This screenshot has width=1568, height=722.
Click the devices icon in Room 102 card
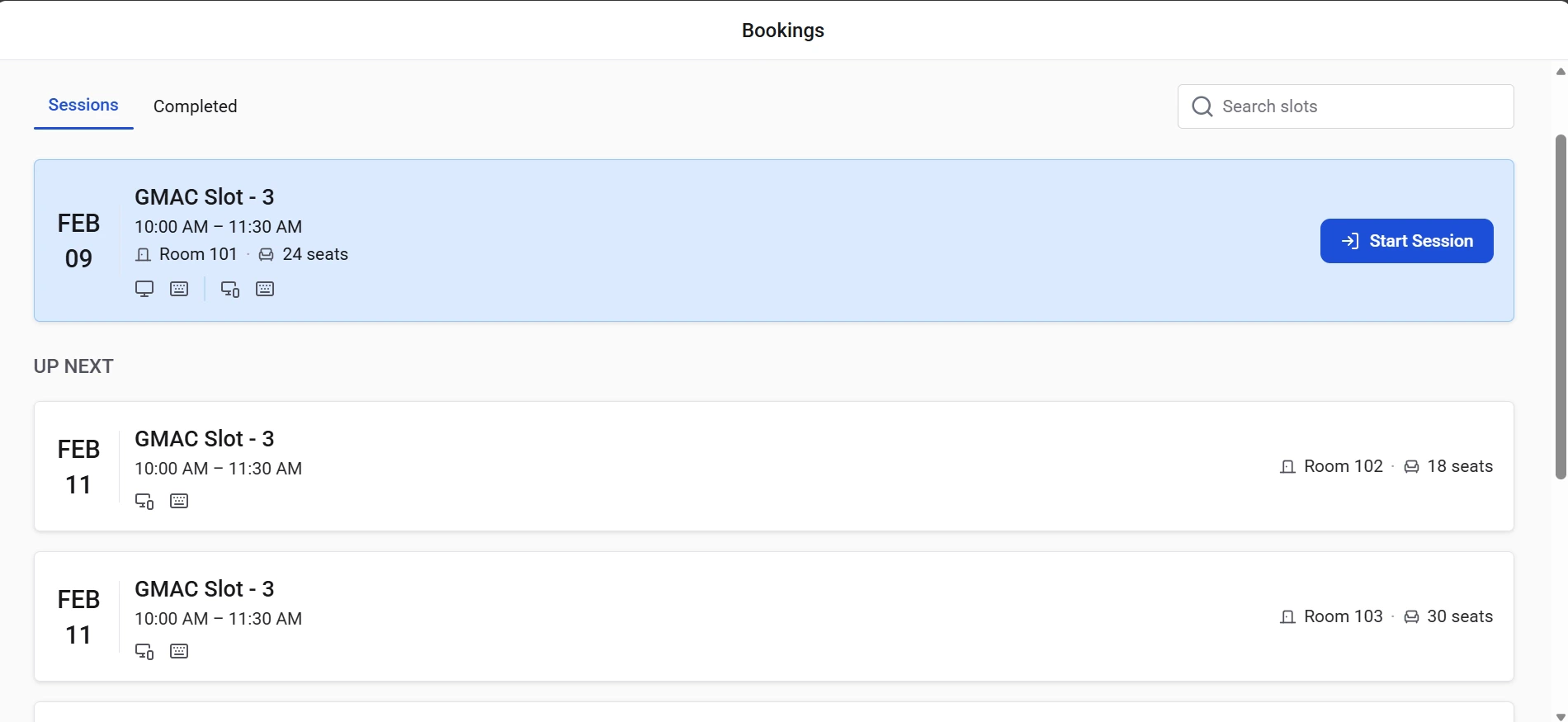(x=144, y=501)
